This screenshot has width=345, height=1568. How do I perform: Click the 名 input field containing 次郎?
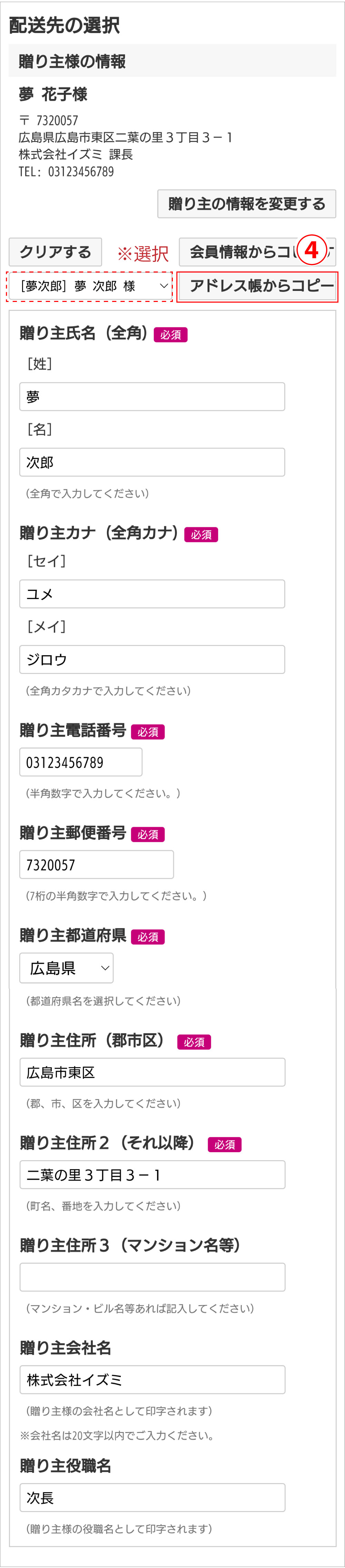152,463
